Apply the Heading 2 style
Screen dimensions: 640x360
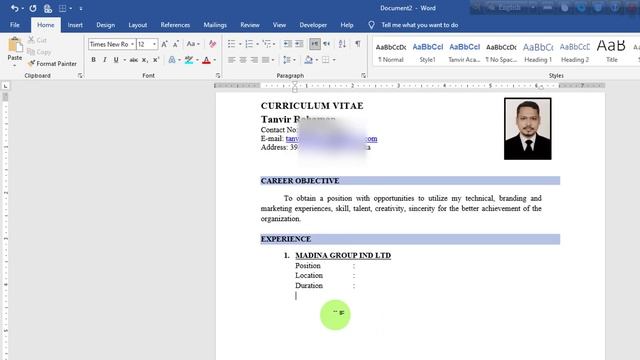click(x=575, y=52)
